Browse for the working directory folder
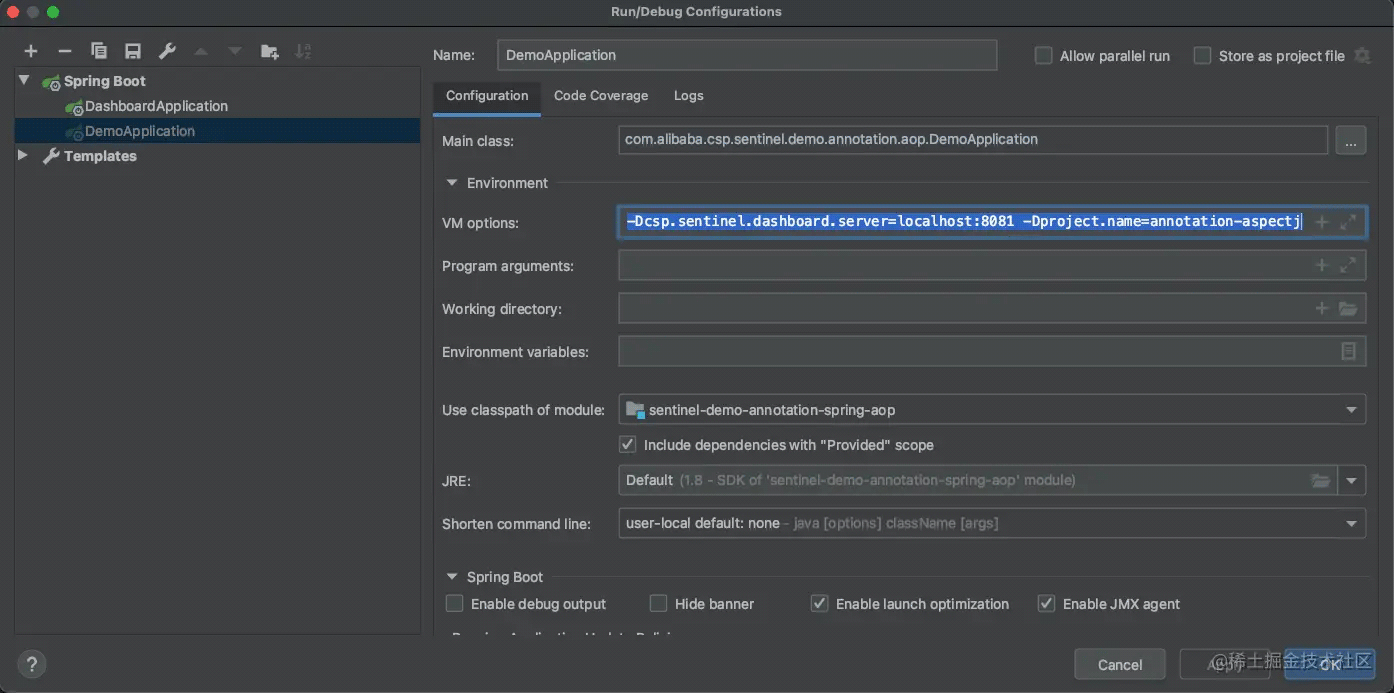Screen dimensions: 1394x693 coord(1348,309)
